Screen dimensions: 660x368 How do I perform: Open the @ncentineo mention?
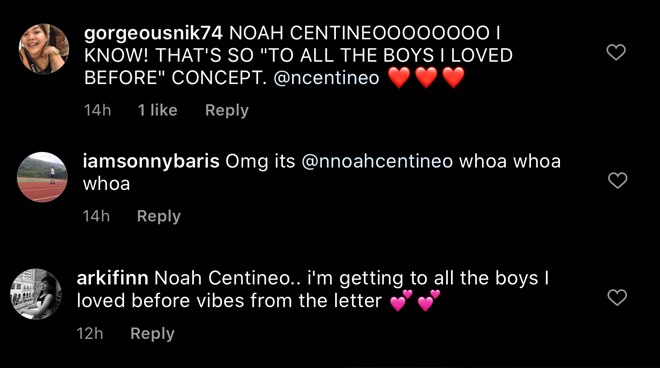tap(326, 78)
